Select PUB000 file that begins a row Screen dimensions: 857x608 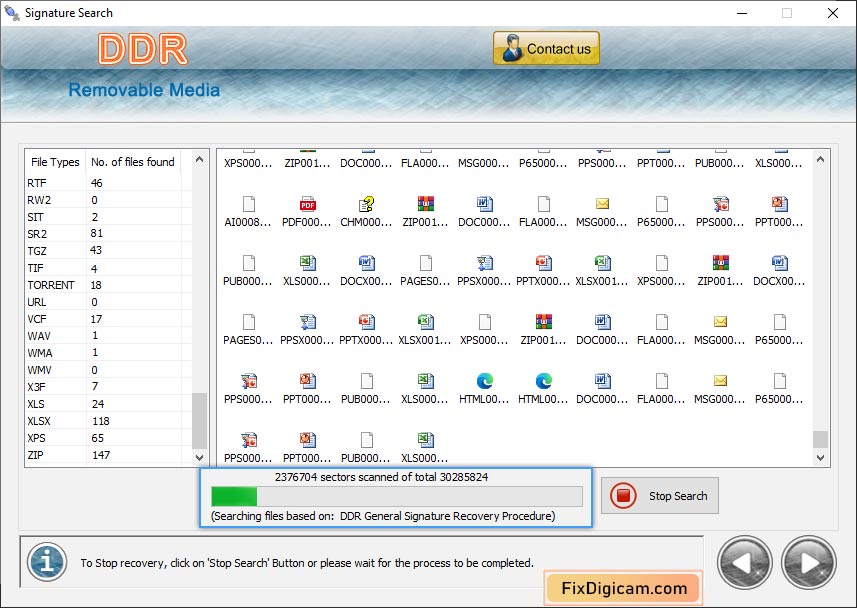(x=248, y=264)
